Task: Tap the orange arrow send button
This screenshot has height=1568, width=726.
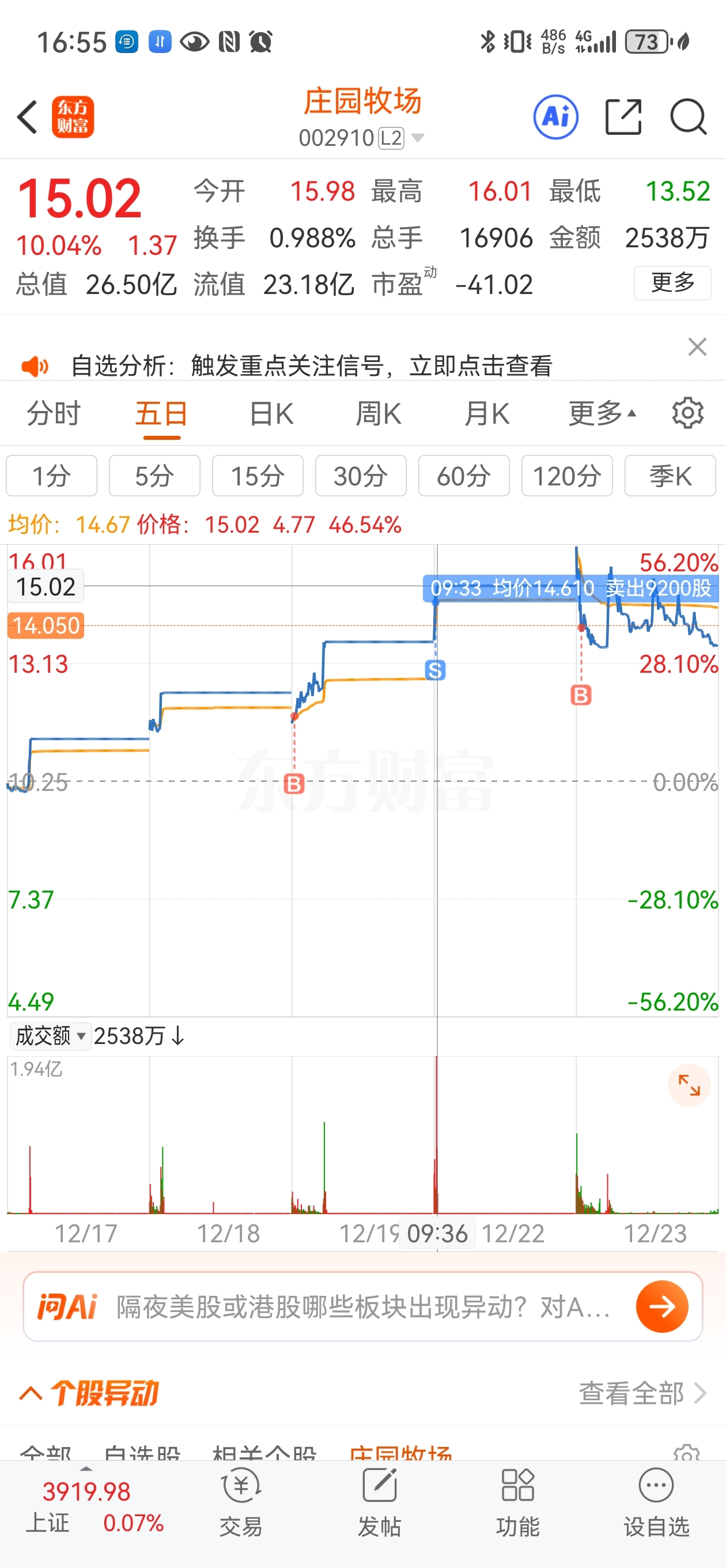Action: (661, 1306)
